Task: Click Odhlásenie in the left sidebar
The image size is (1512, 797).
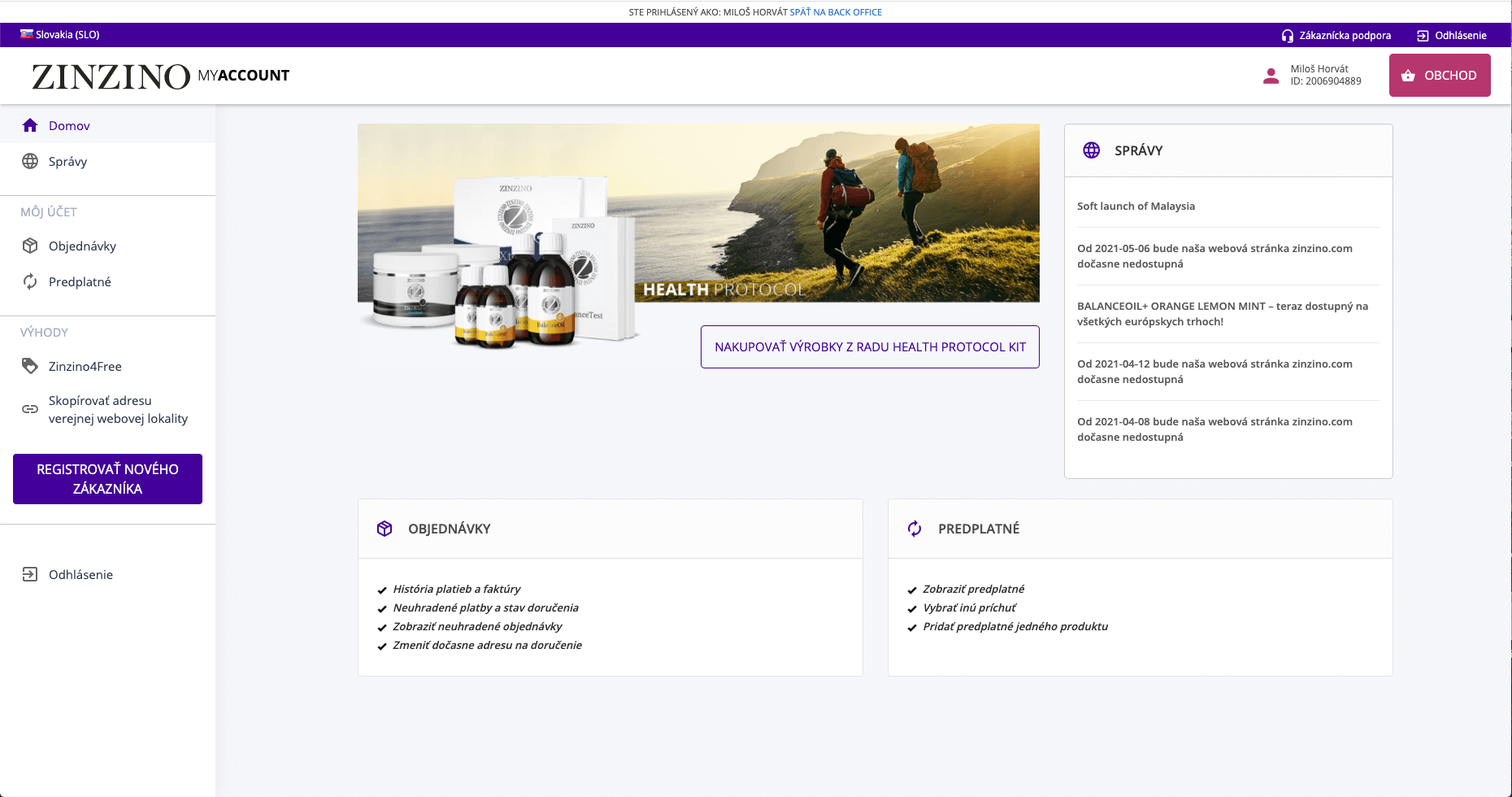Action: click(107, 574)
